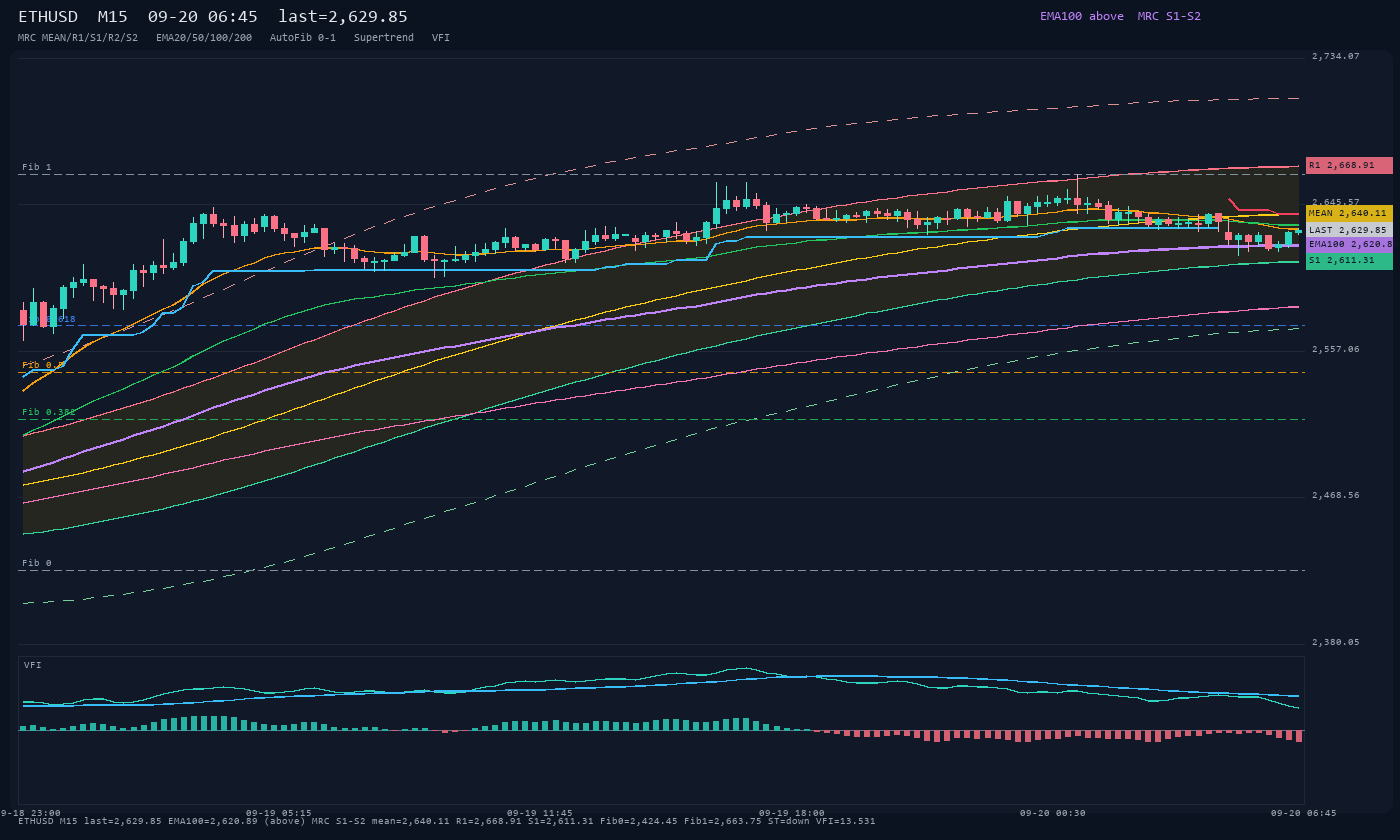Click the 09-19 11:45 time axis label
Screen dimensions: 1400x840
coord(540,813)
